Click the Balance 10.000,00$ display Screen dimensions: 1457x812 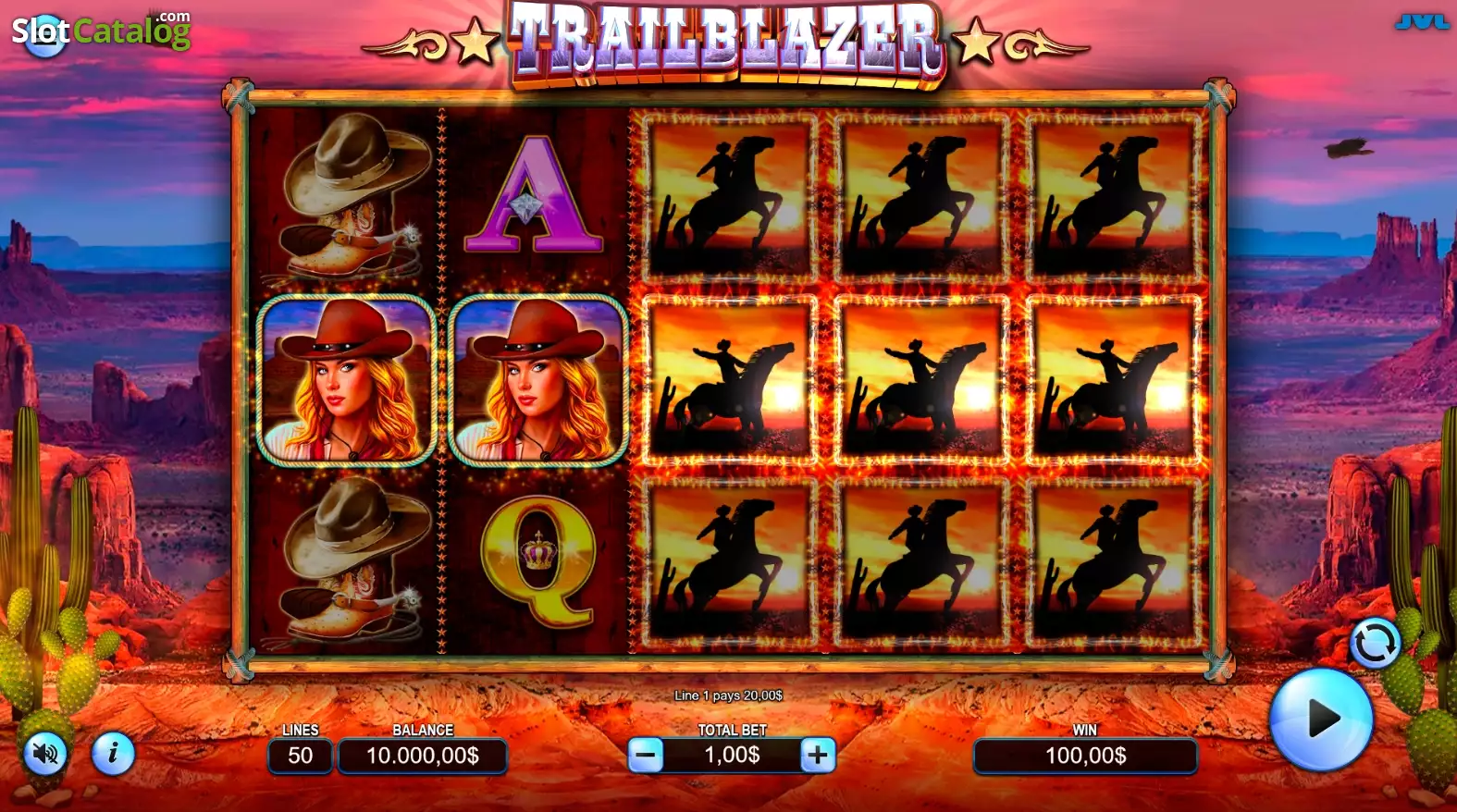(423, 756)
